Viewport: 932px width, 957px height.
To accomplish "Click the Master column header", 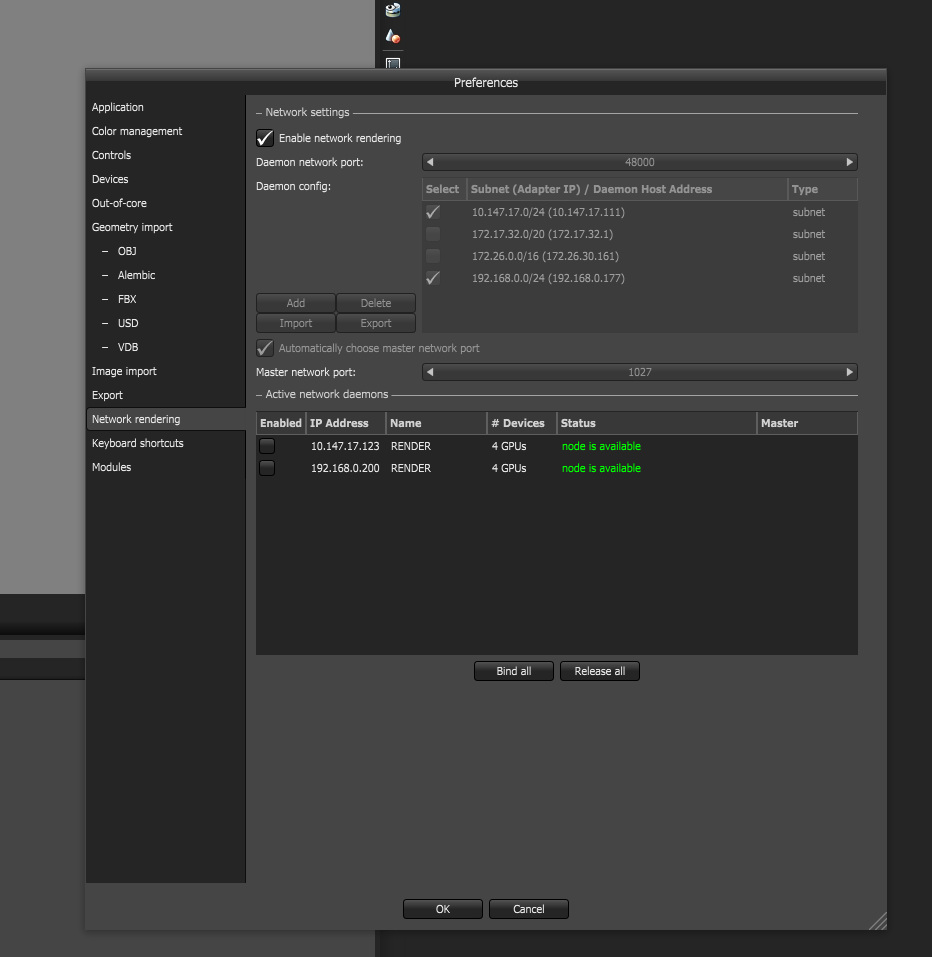I will [807, 423].
